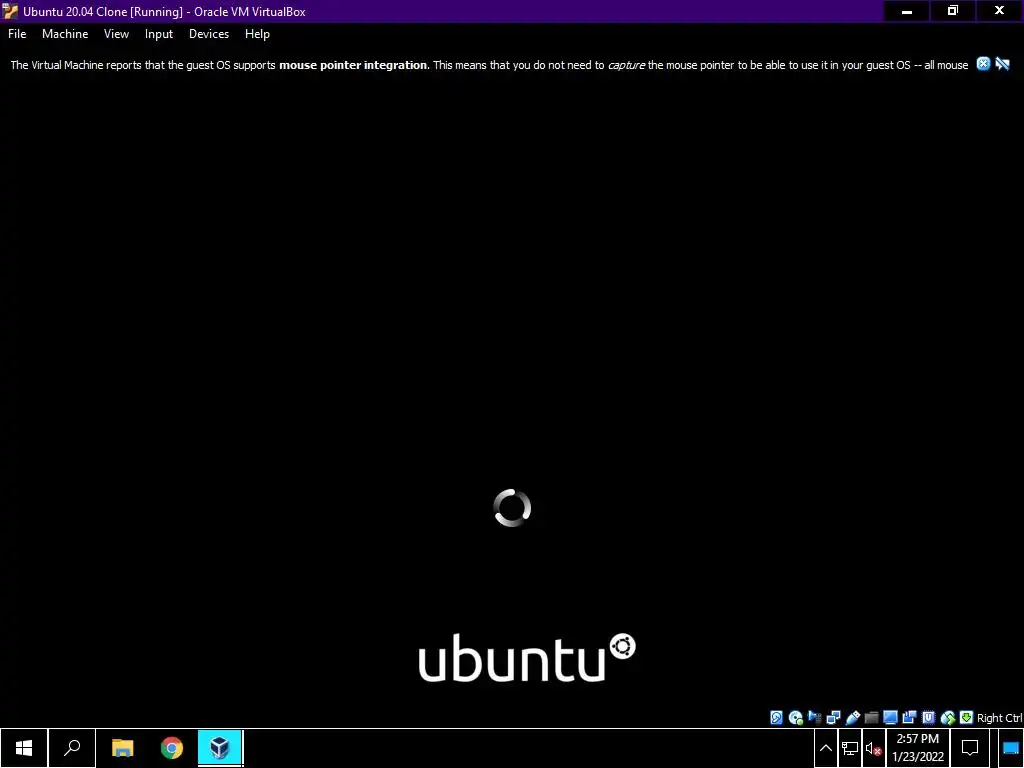Viewport: 1024px width, 768px height.
Task: Click the muted volume tray icon
Action: click(874, 748)
